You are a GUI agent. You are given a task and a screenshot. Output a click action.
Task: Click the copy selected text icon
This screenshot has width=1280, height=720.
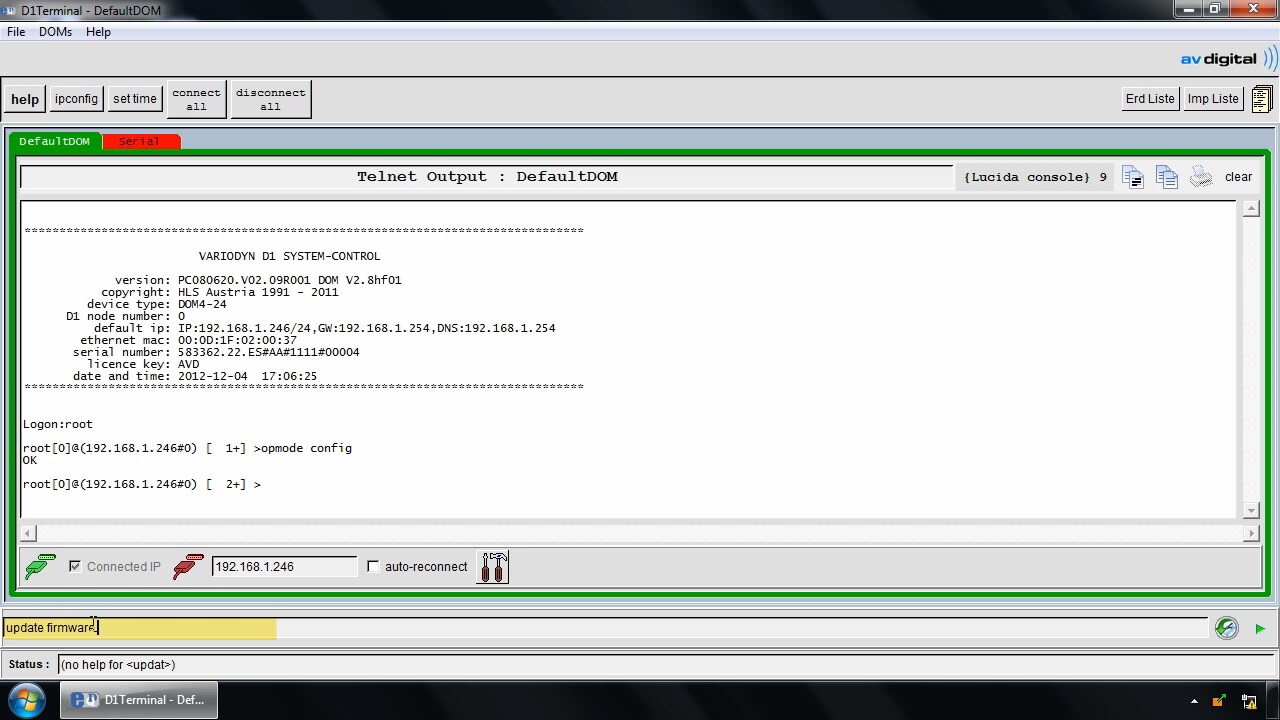[x=1133, y=177]
